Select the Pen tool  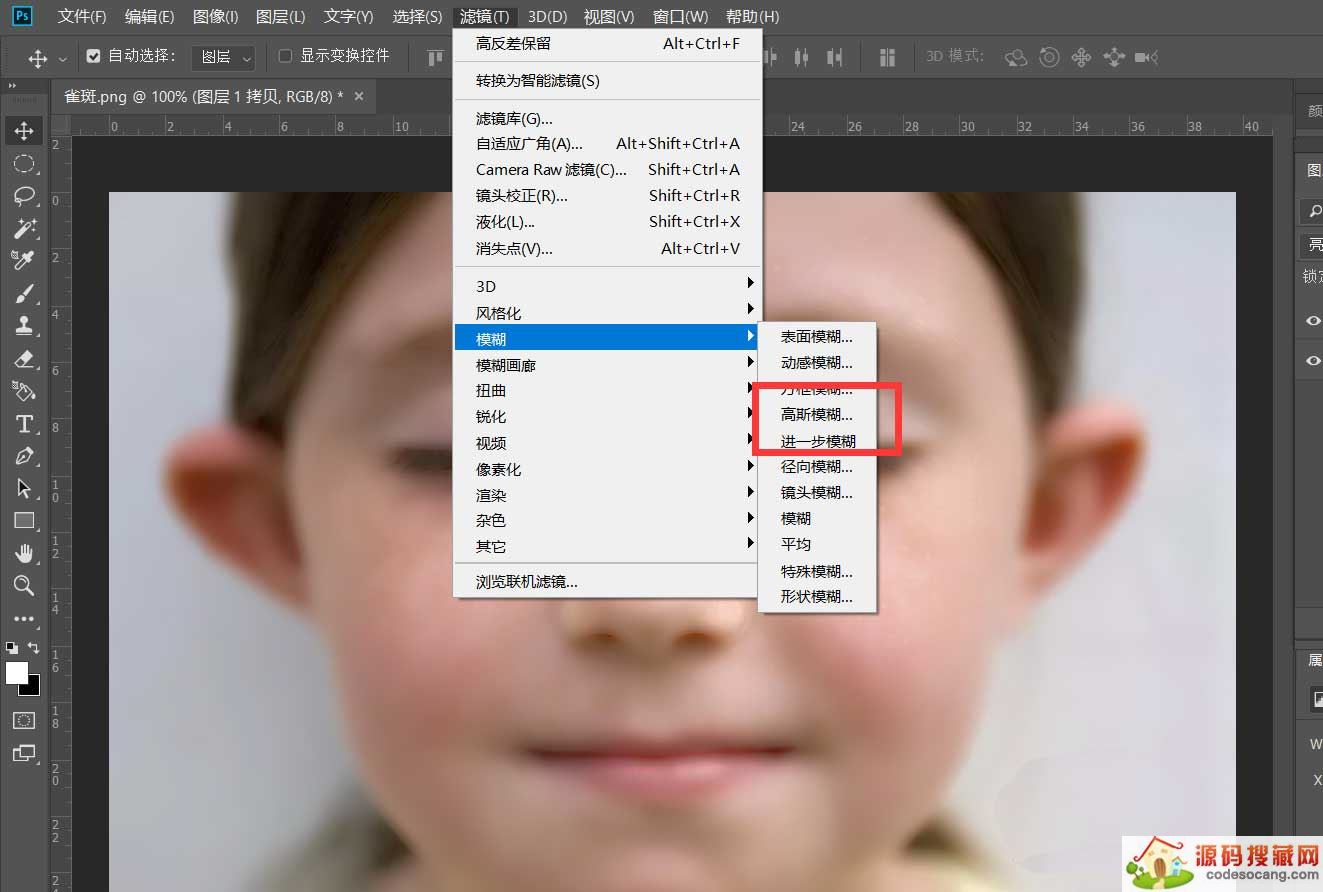click(24, 456)
